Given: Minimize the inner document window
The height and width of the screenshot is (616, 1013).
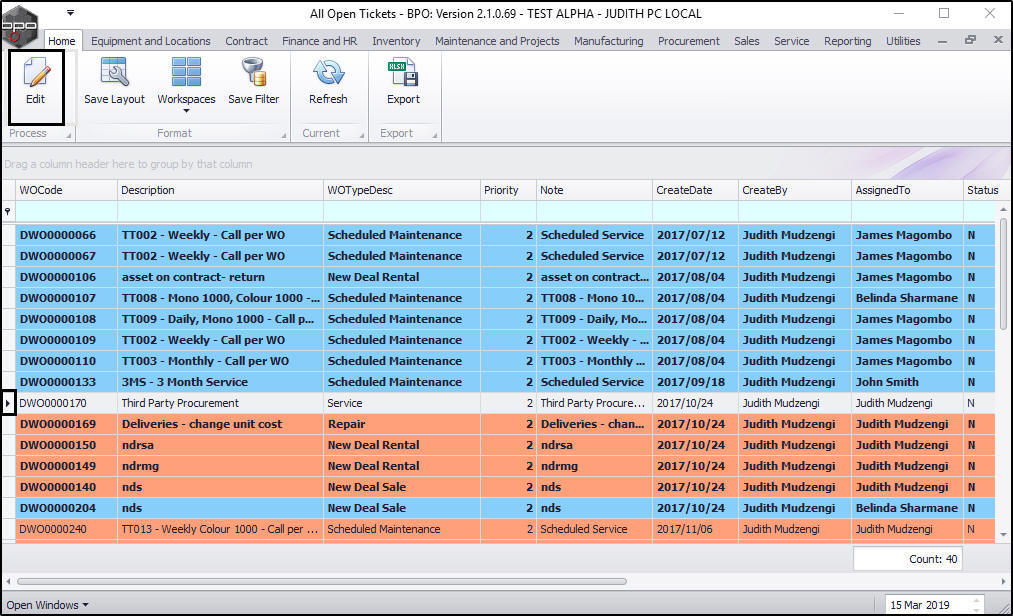Looking at the screenshot, I should point(943,41).
